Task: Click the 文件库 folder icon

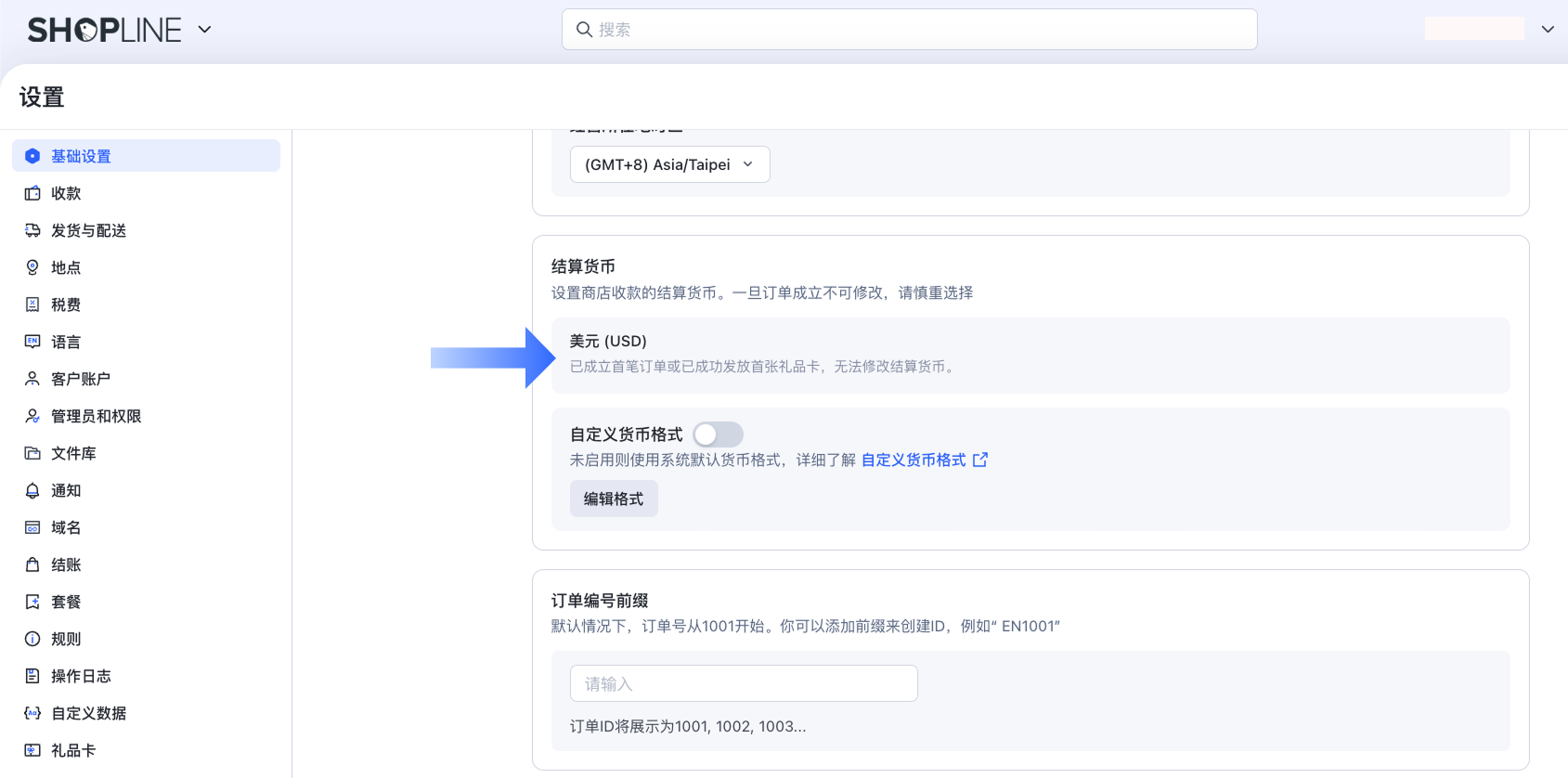Action: (x=32, y=453)
